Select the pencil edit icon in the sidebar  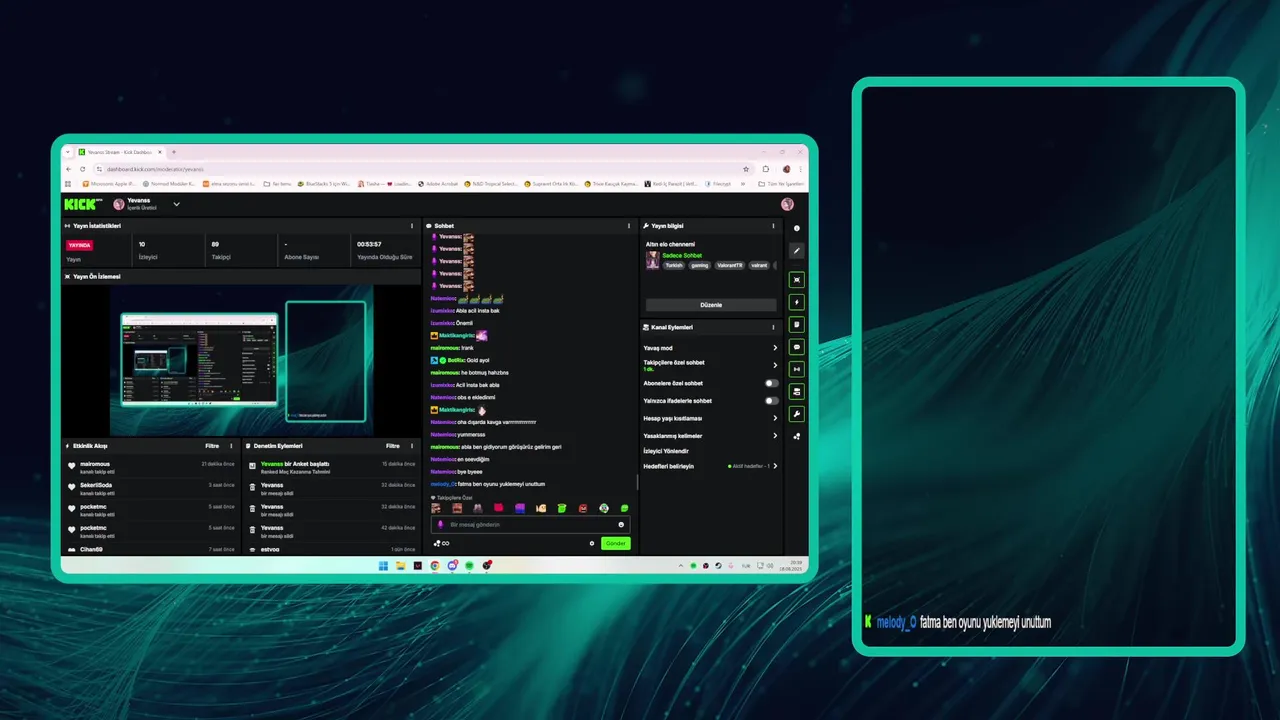point(797,251)
